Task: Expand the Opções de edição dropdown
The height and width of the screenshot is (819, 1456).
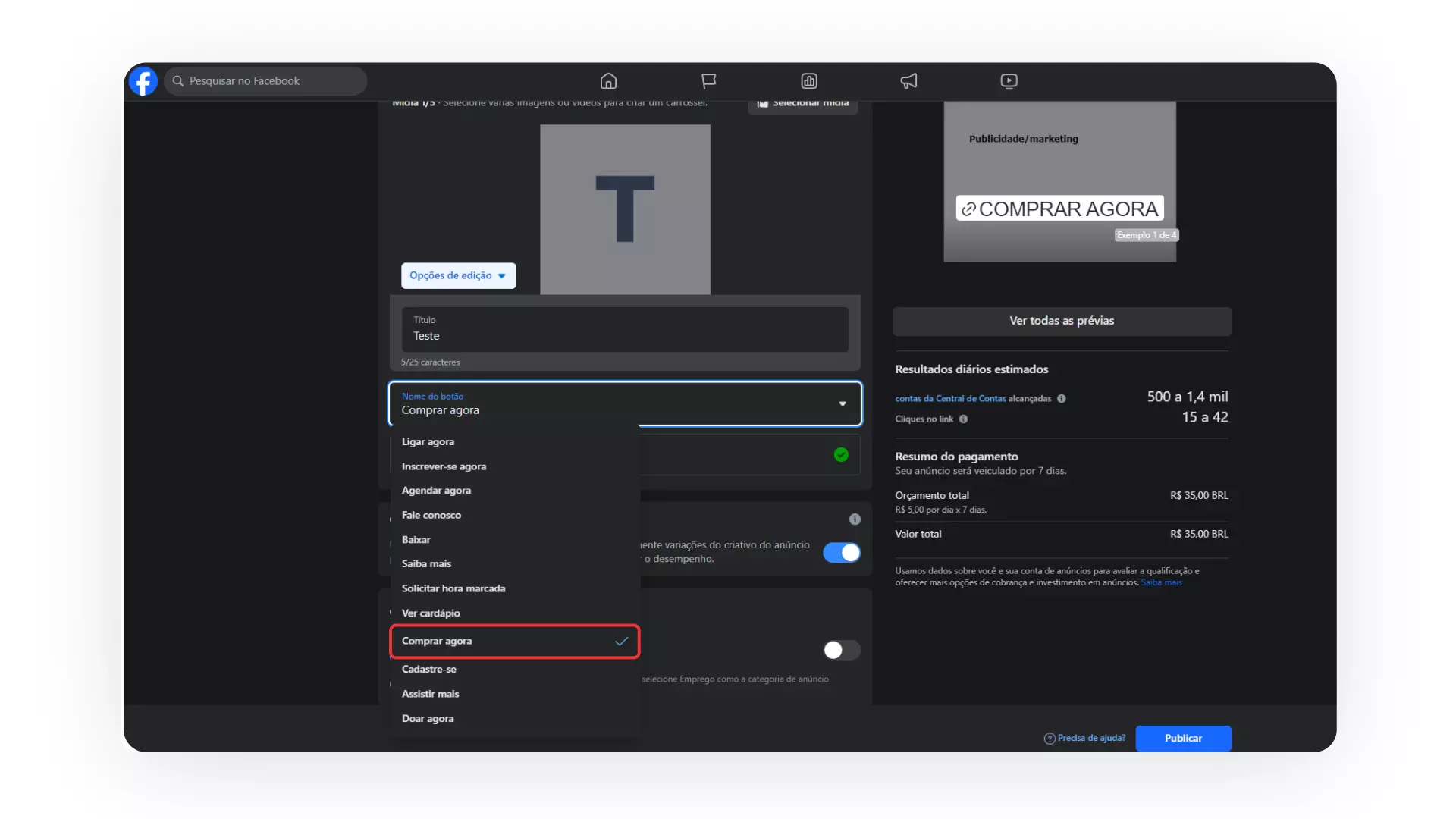Action: tap(458, 276)
